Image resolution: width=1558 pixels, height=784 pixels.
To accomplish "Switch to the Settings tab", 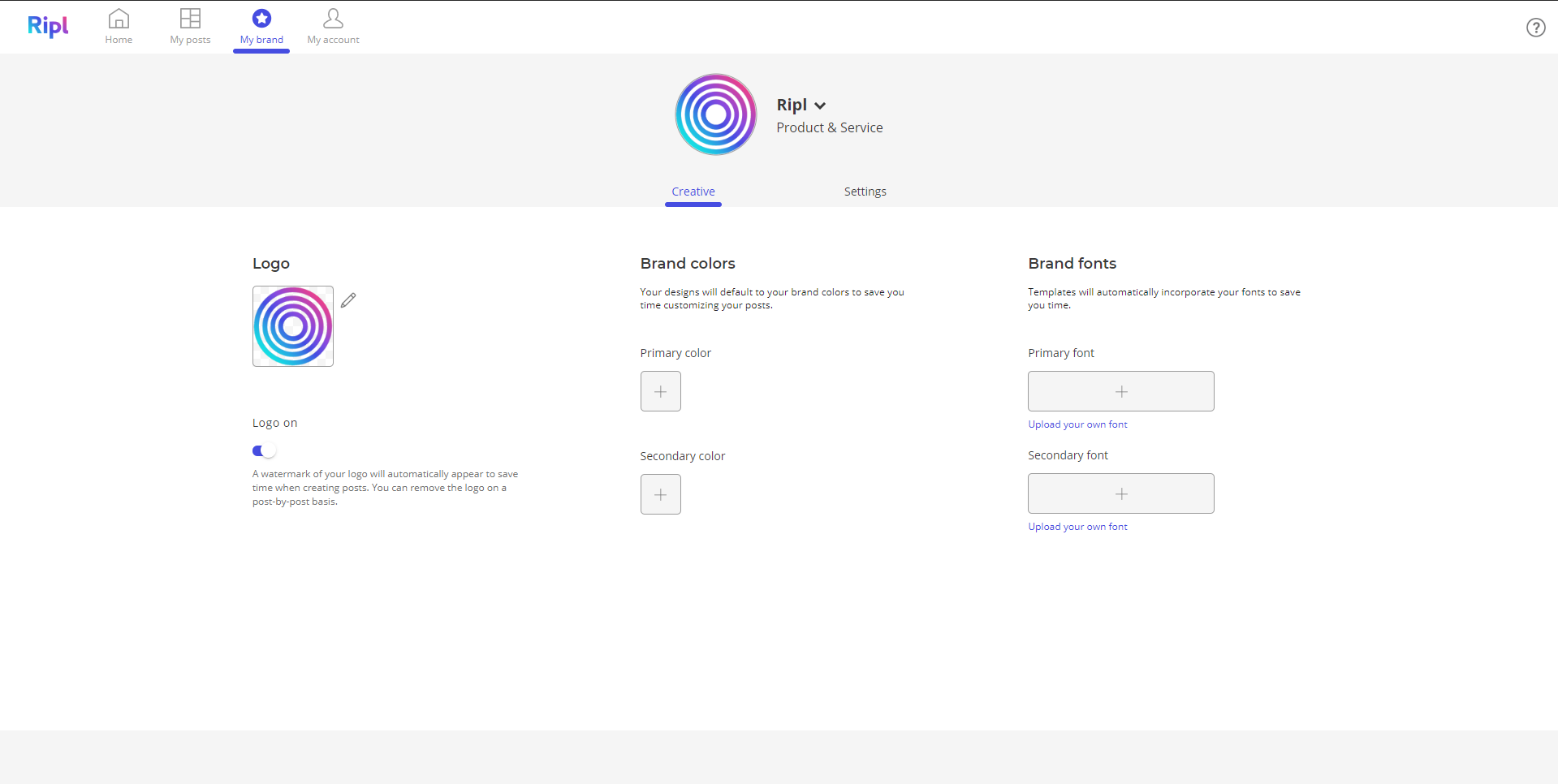I will click(865, 191).
